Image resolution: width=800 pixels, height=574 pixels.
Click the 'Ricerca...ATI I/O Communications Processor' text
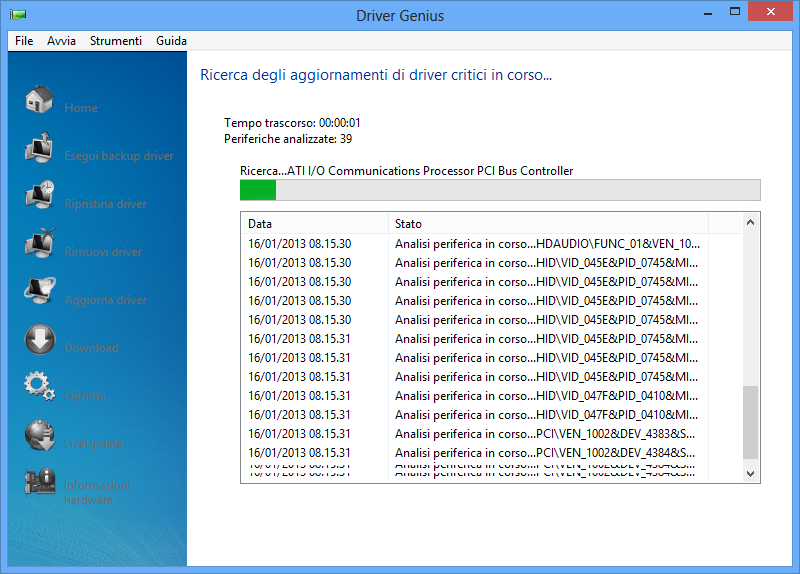(x=407, y=171)
